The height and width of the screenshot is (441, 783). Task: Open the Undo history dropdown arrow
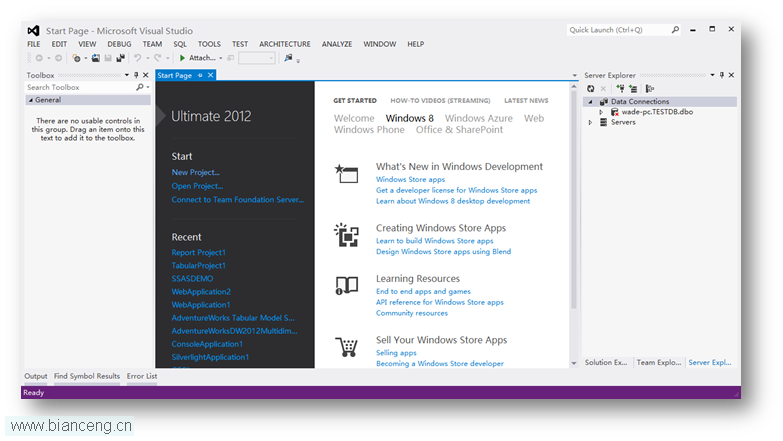pos(147,58)
